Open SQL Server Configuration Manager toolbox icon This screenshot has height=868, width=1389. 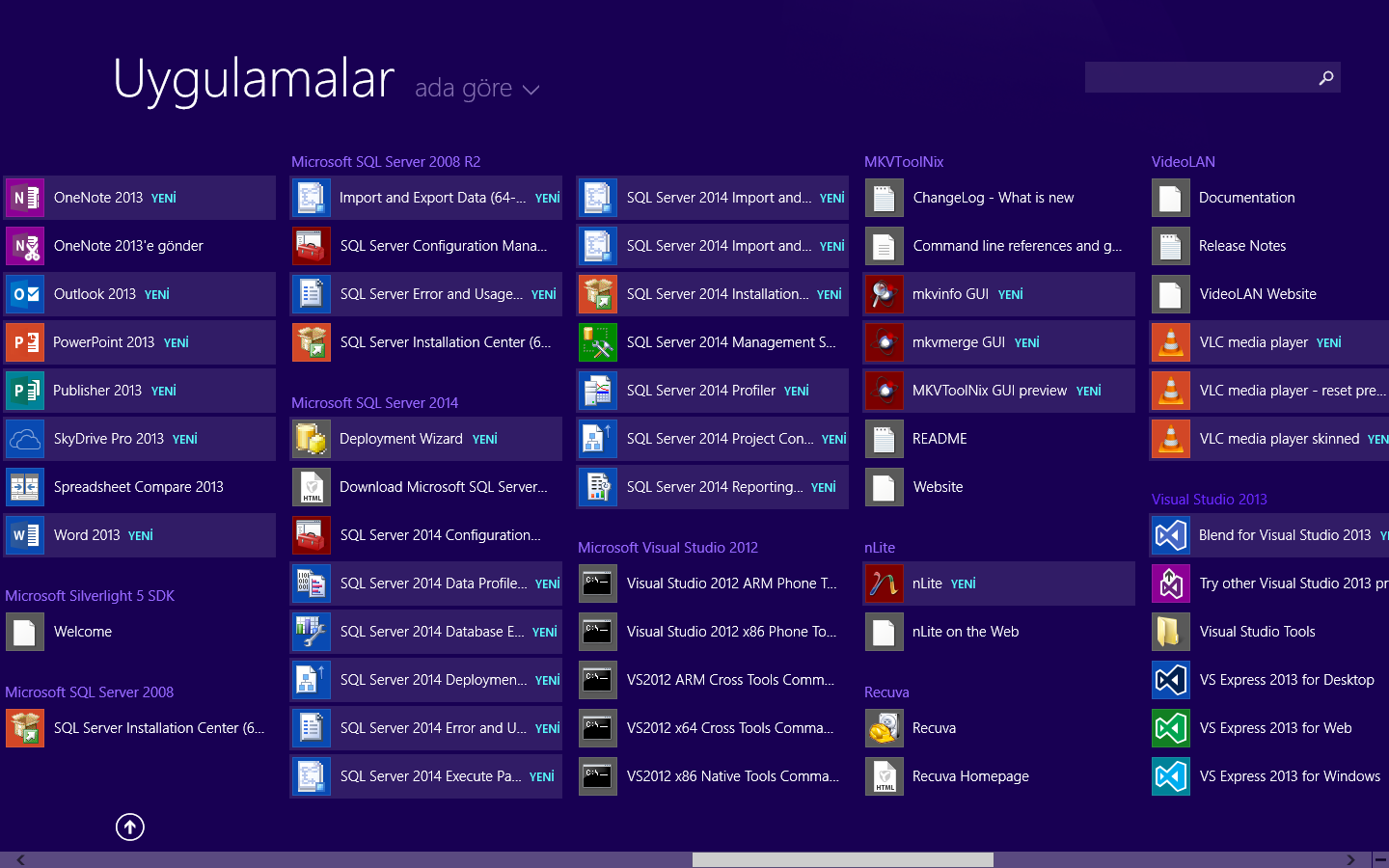(312, 246)
